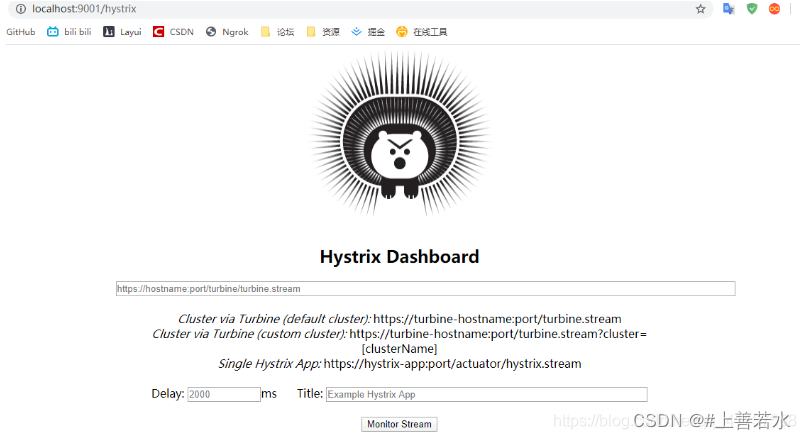806x439 pixels.
Task: Click the site info icon in address bar
Action: [x=21, y=9]
